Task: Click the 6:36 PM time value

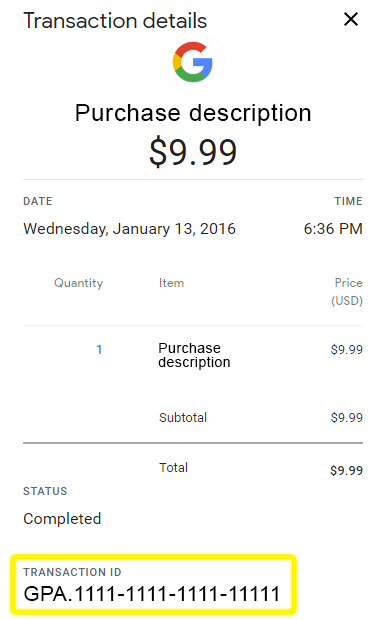Action: click(333, 229)
